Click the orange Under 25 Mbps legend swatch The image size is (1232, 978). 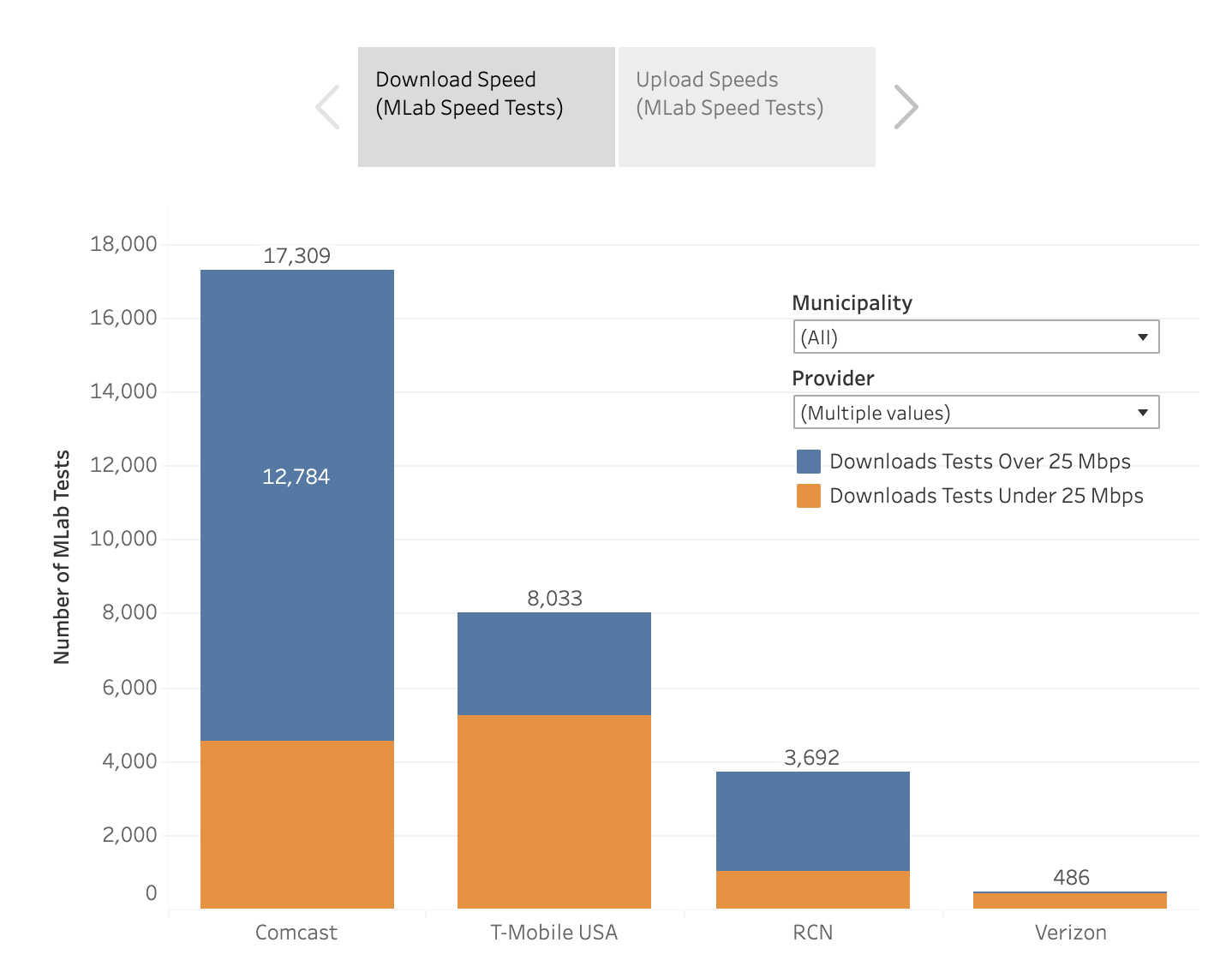809,496
